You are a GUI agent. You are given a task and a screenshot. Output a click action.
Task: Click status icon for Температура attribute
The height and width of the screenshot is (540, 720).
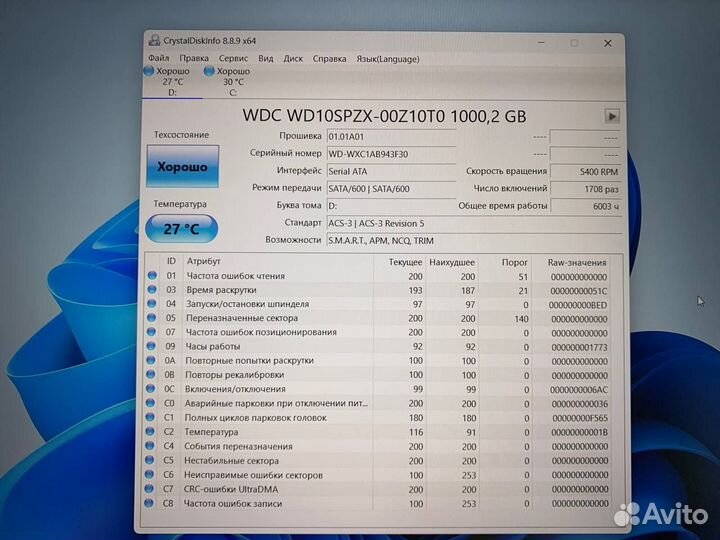pos(150,431)
